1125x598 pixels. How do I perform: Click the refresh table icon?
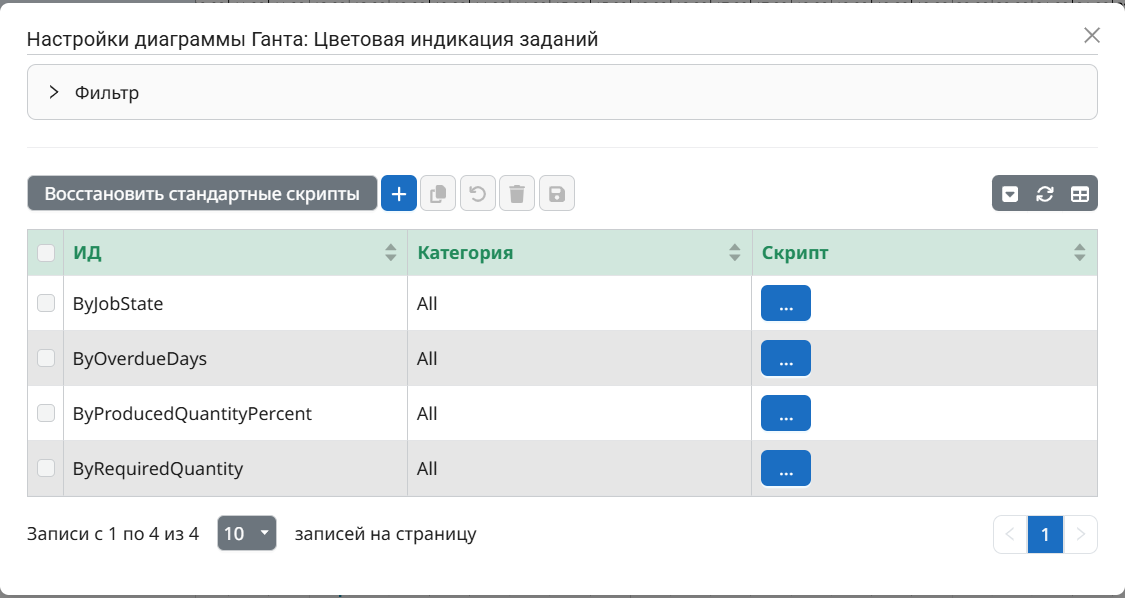[1045, 194]
